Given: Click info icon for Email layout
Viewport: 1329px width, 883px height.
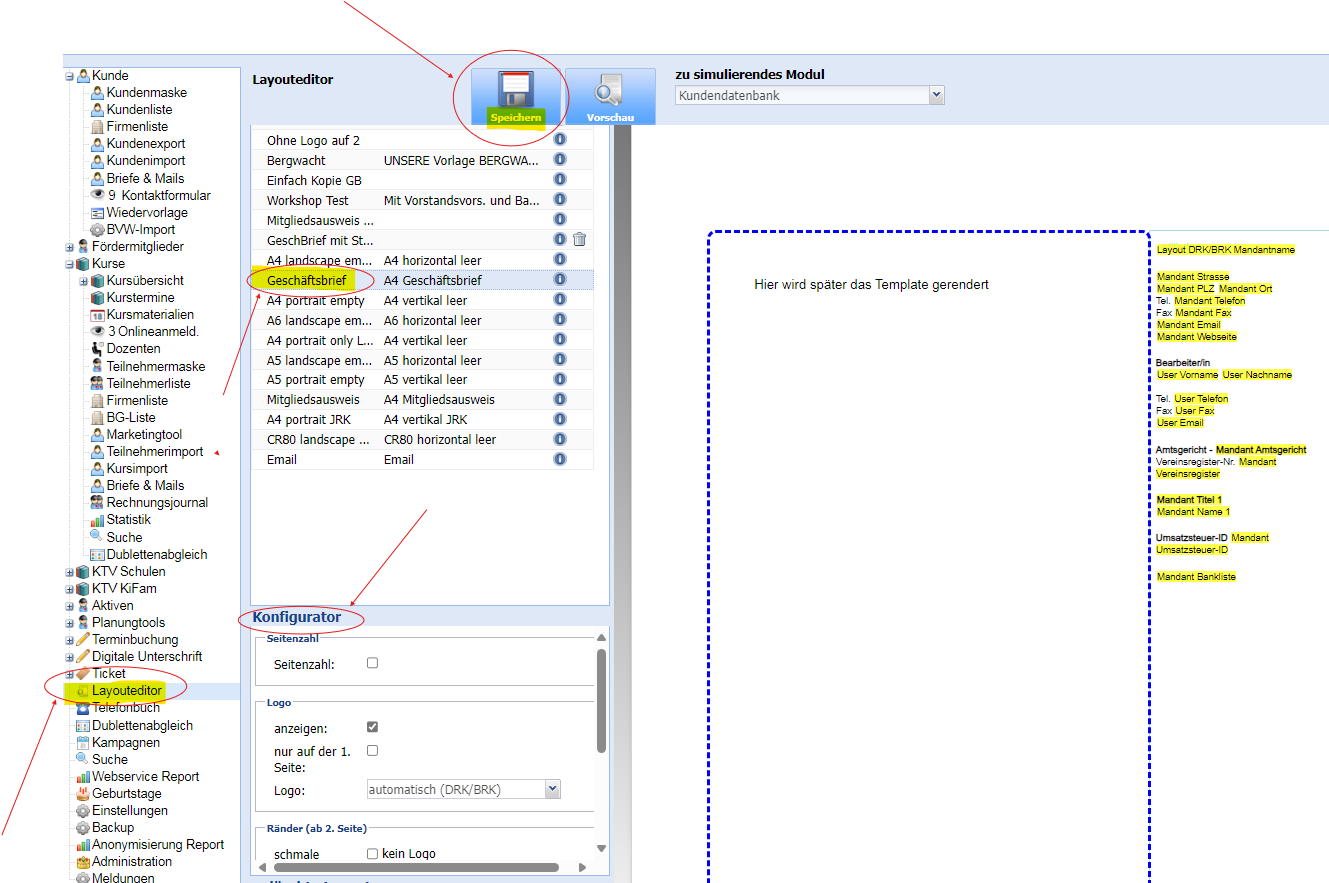Looking at the screenshot, I should point(560,460).
